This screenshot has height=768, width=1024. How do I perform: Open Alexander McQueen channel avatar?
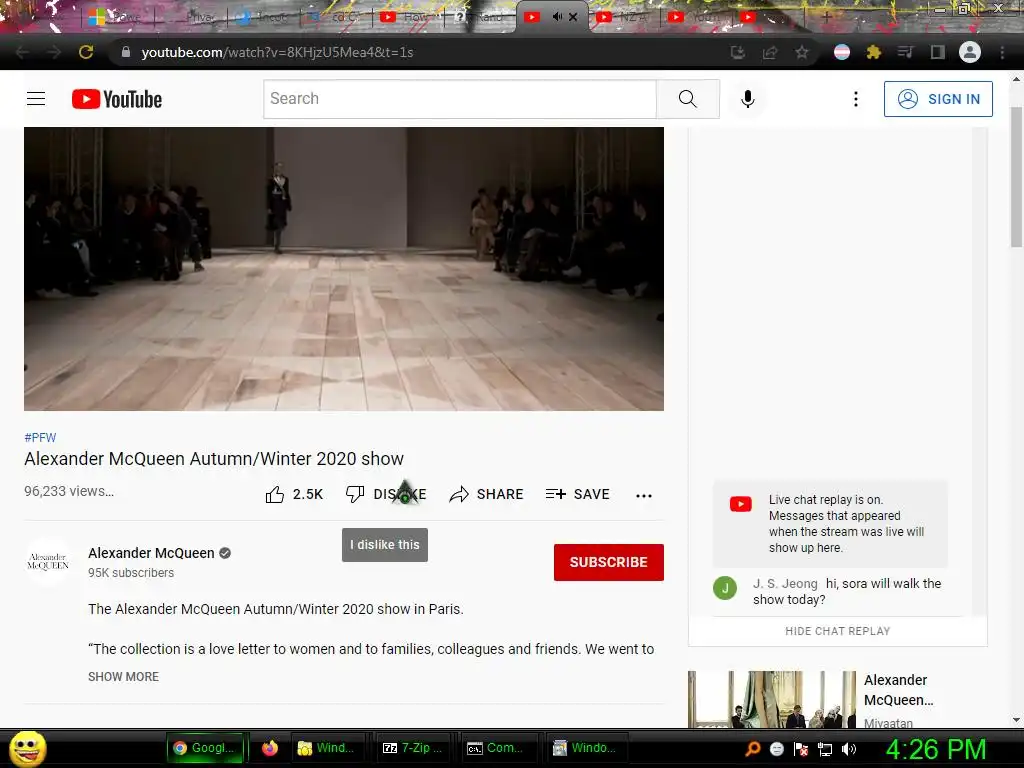[48, 562]
